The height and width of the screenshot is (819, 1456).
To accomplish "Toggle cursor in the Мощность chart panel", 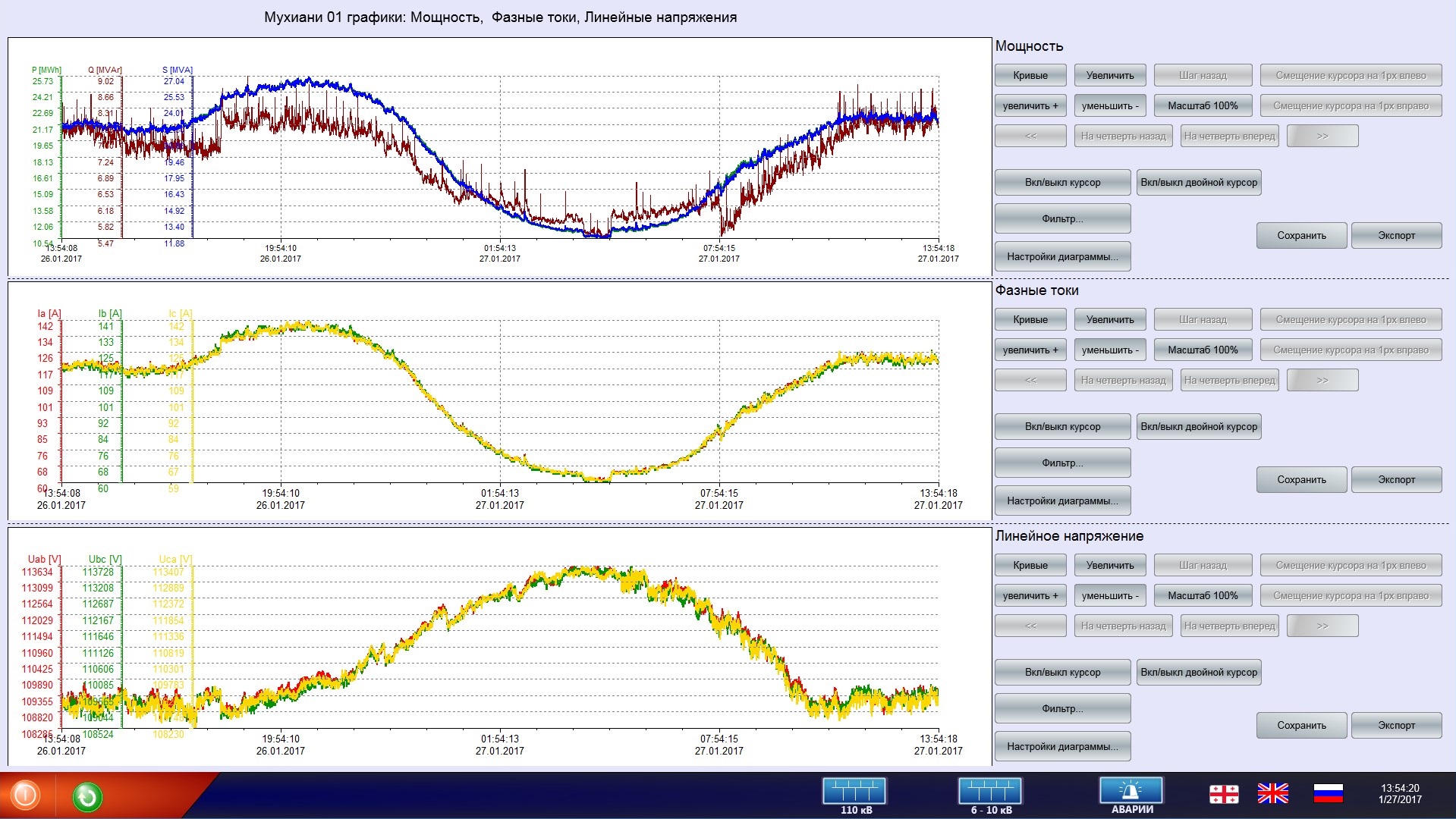I will point(1062,183).
